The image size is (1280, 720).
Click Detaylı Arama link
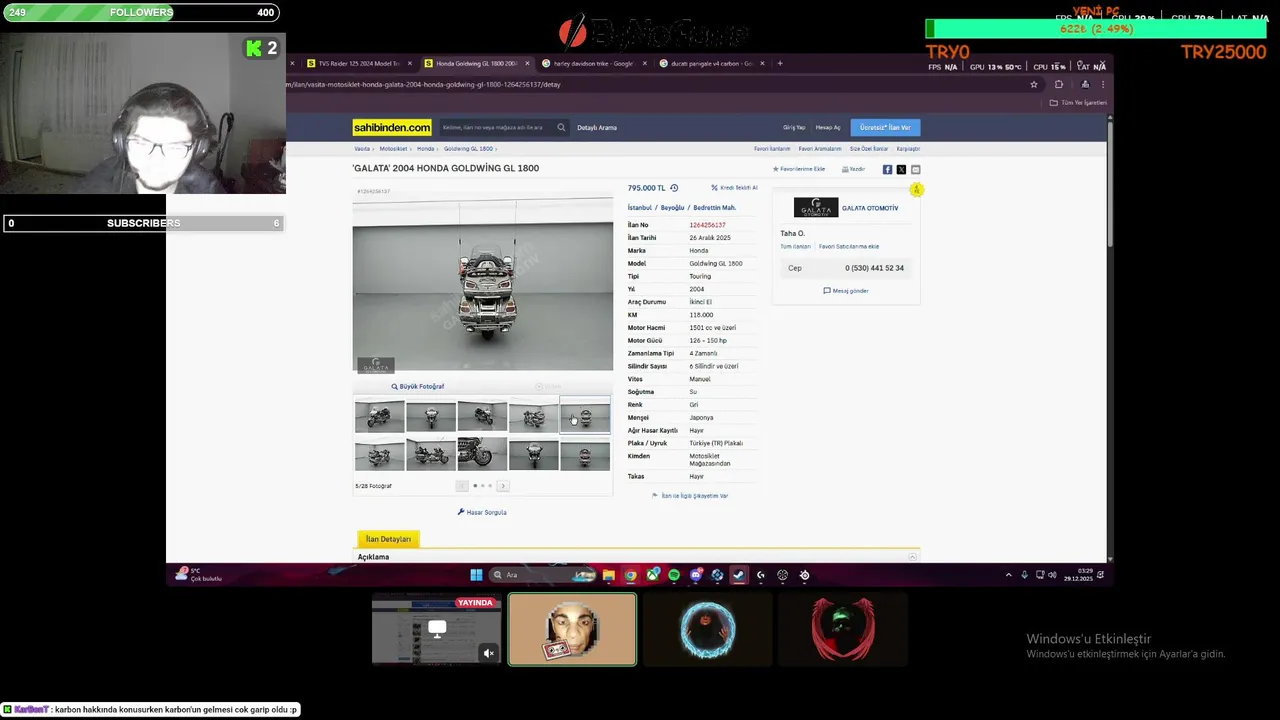[x=597, y=127]
